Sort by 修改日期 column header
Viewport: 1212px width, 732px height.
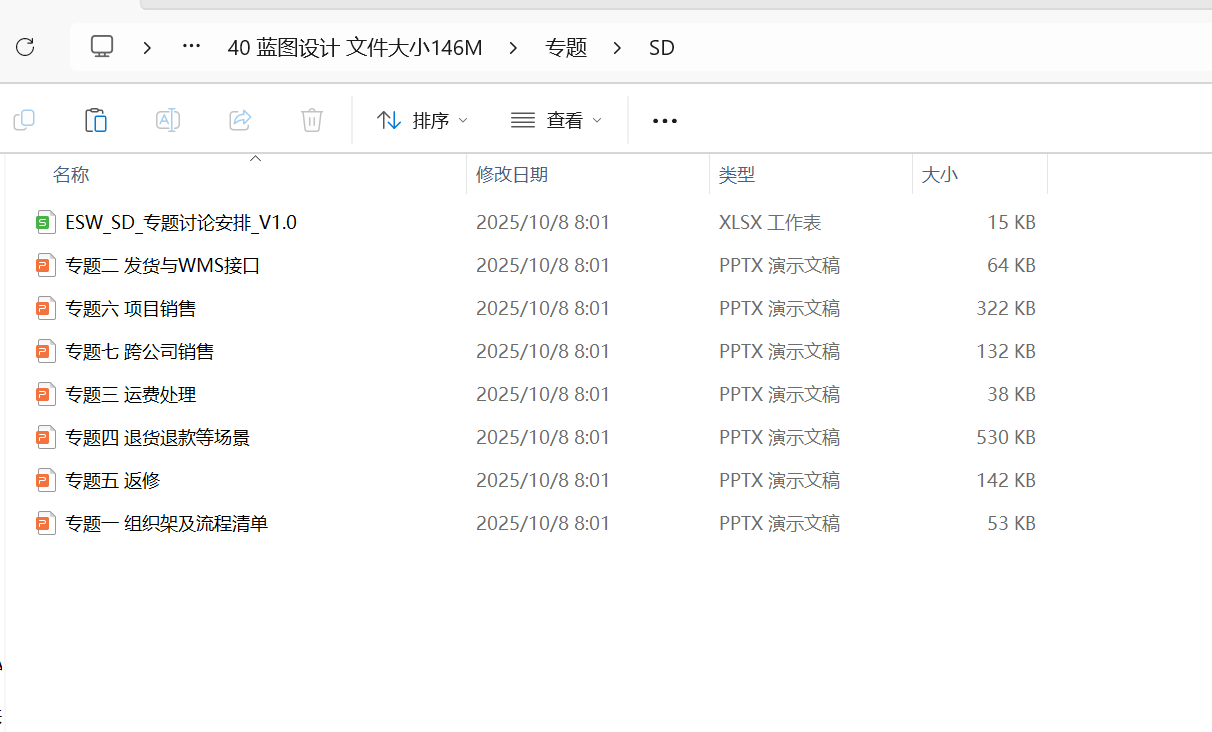pos(512,175)
